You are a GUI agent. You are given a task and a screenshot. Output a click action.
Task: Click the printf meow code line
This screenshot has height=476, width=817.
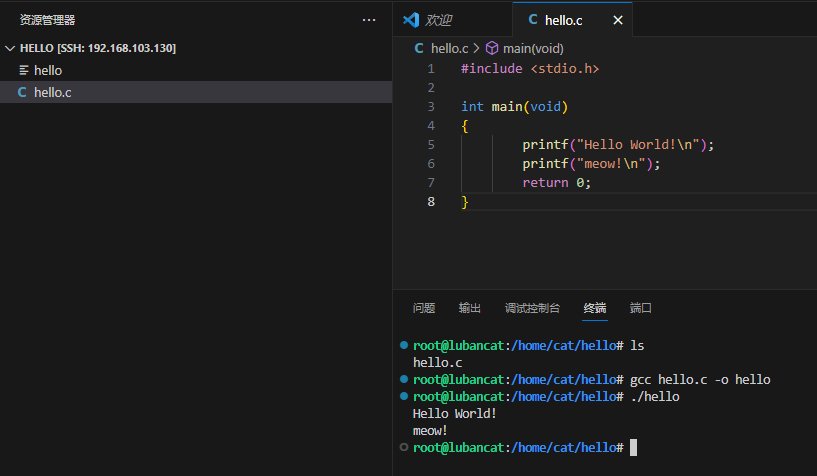[x=591, y=164]
